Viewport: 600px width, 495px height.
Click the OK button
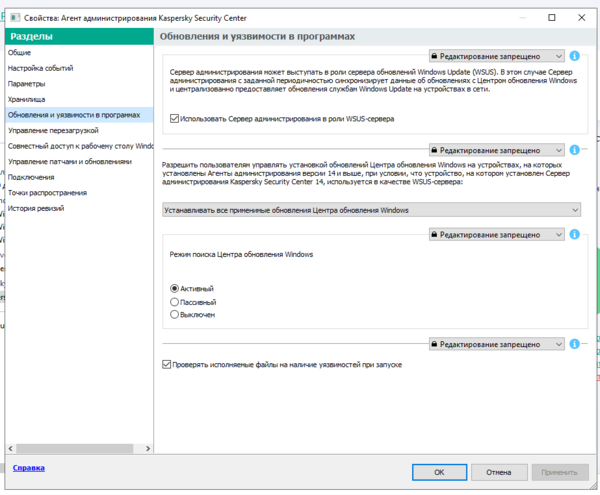pyautogui.click(x=439, y=472)
